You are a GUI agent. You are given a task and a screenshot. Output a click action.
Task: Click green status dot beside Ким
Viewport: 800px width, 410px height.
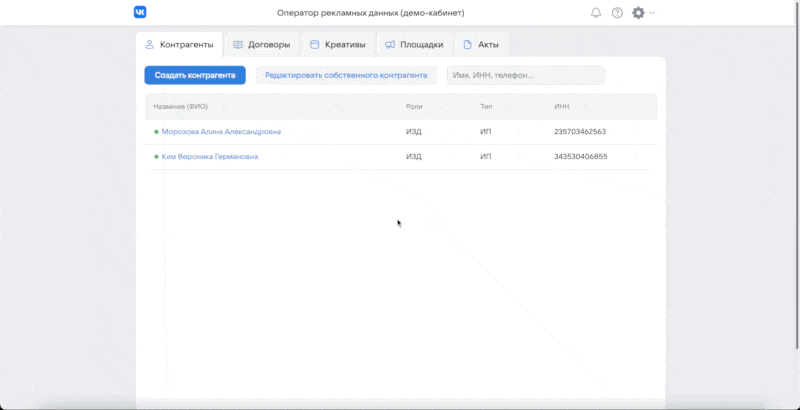156,157
